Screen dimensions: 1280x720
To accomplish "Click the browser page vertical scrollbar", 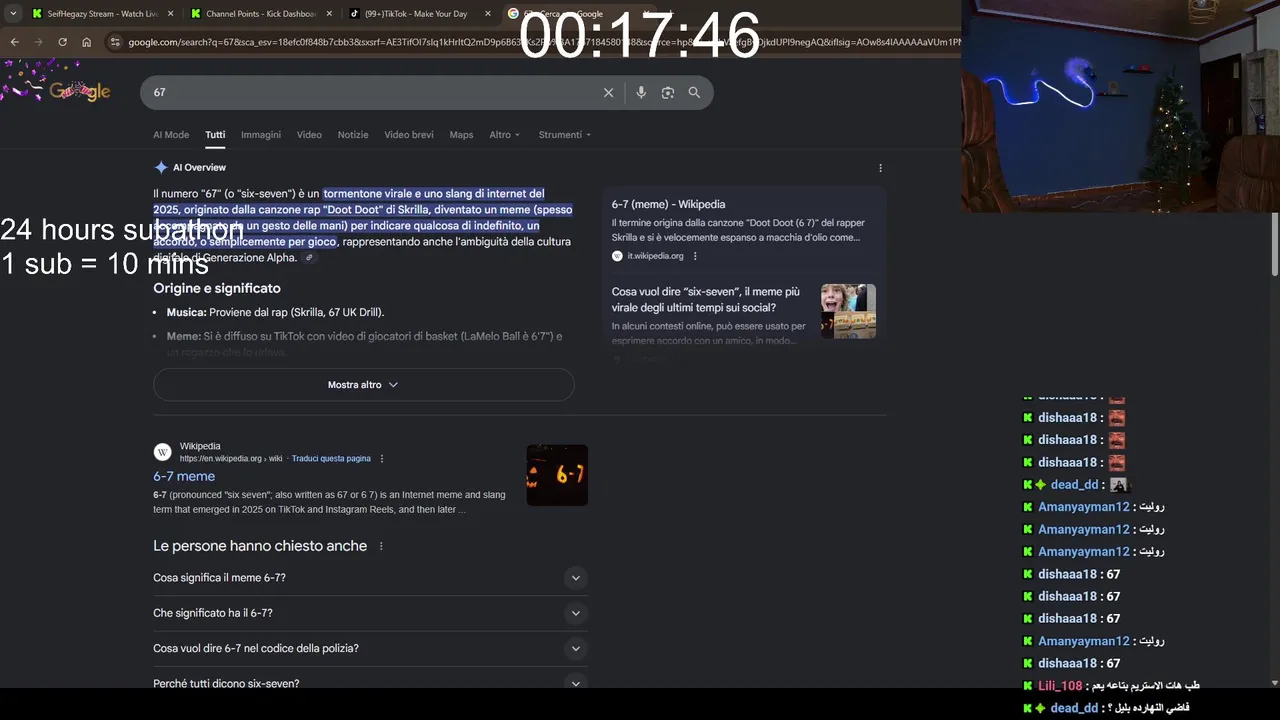I will click(1274, 245).
